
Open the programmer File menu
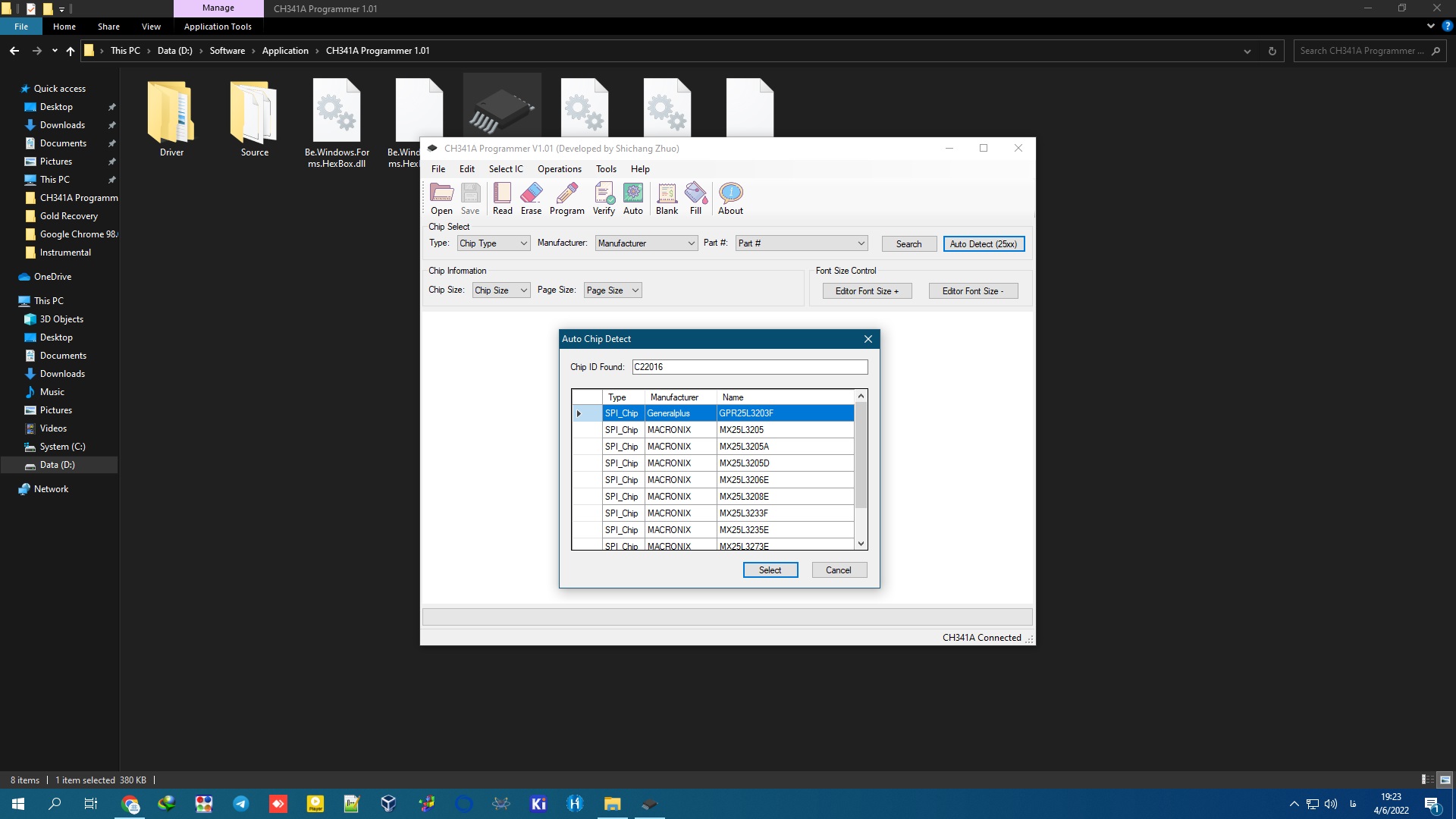[x=438, y=169]
